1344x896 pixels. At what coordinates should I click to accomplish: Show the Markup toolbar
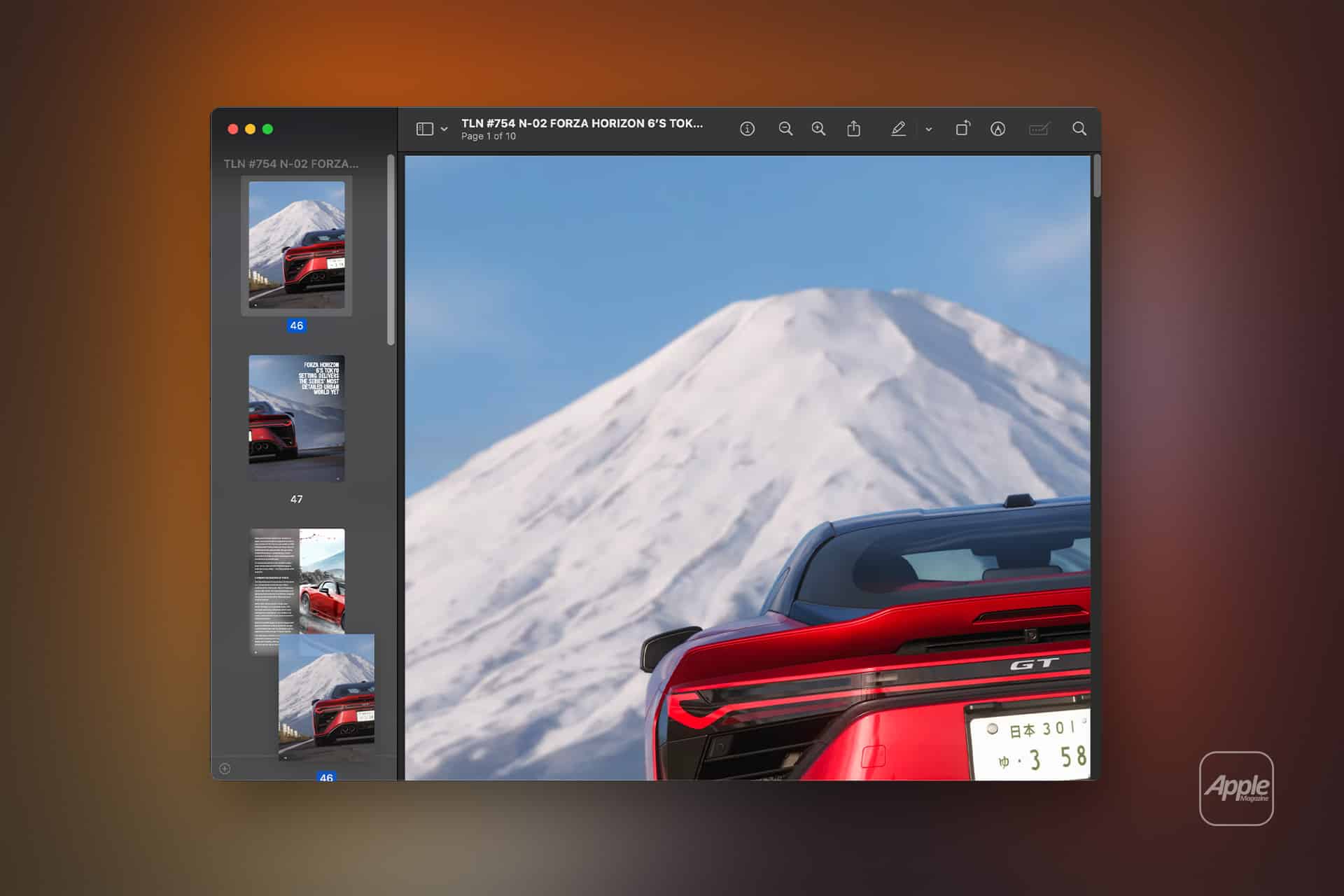pyautogui.click(x=998, y=129)
